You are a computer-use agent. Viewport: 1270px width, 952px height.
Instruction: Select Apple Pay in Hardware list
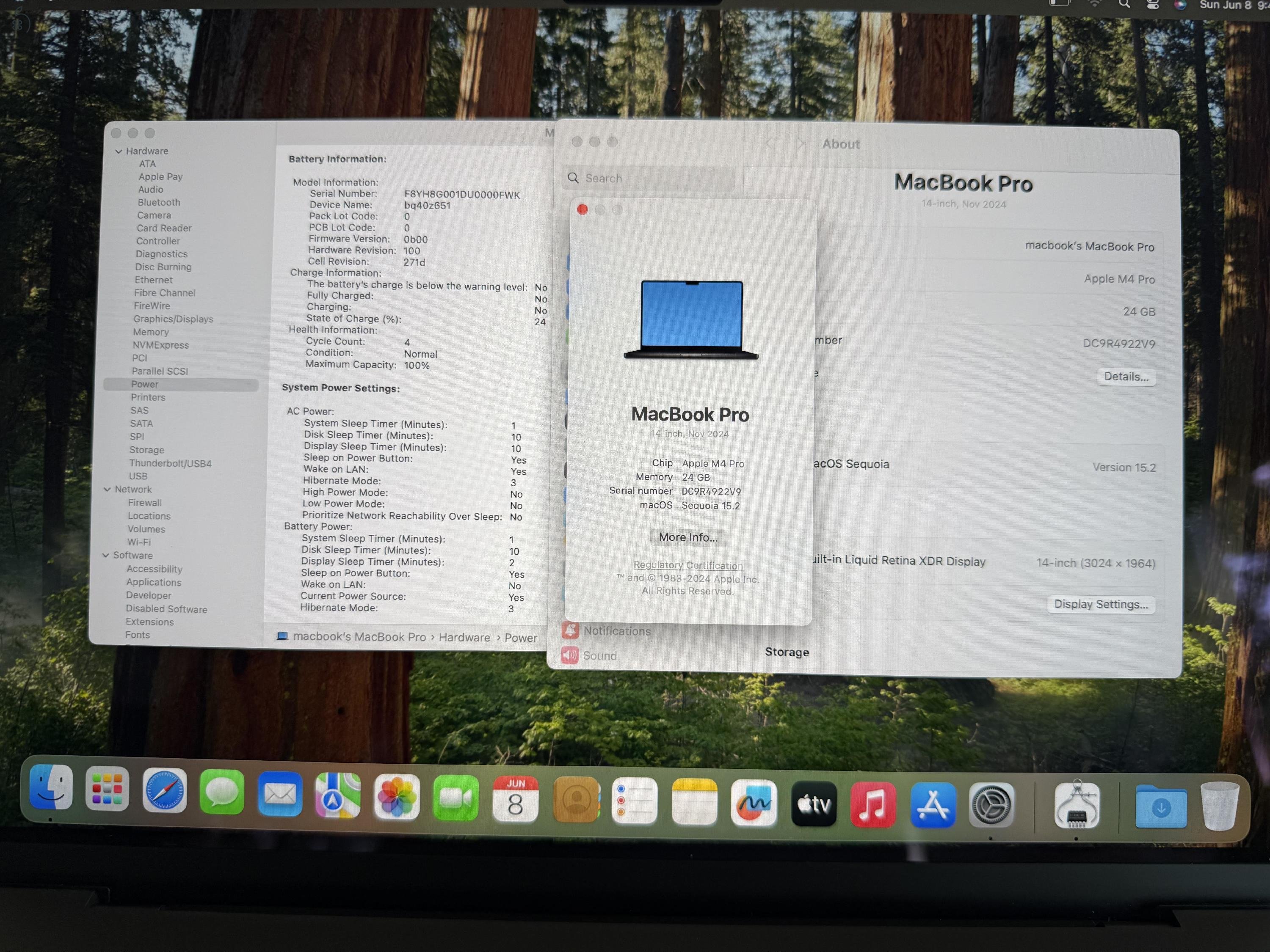point(160,177)
